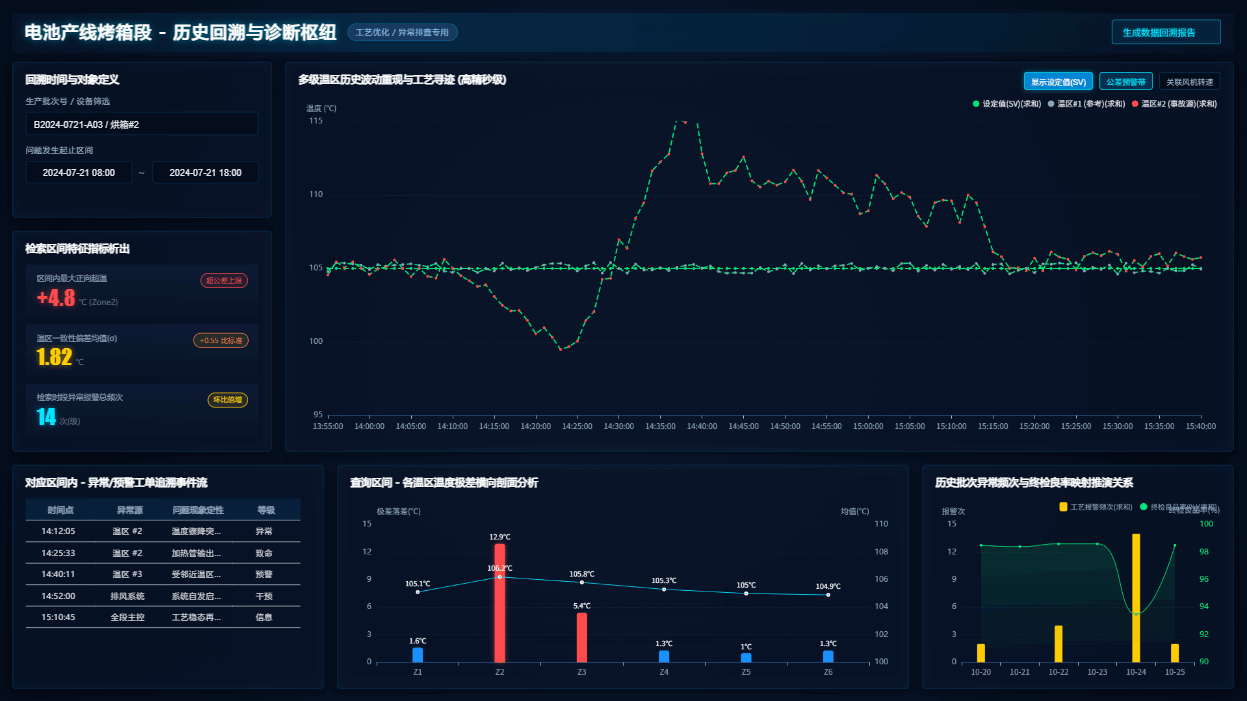Select event row with time 14:25:33

click(163, 553)
